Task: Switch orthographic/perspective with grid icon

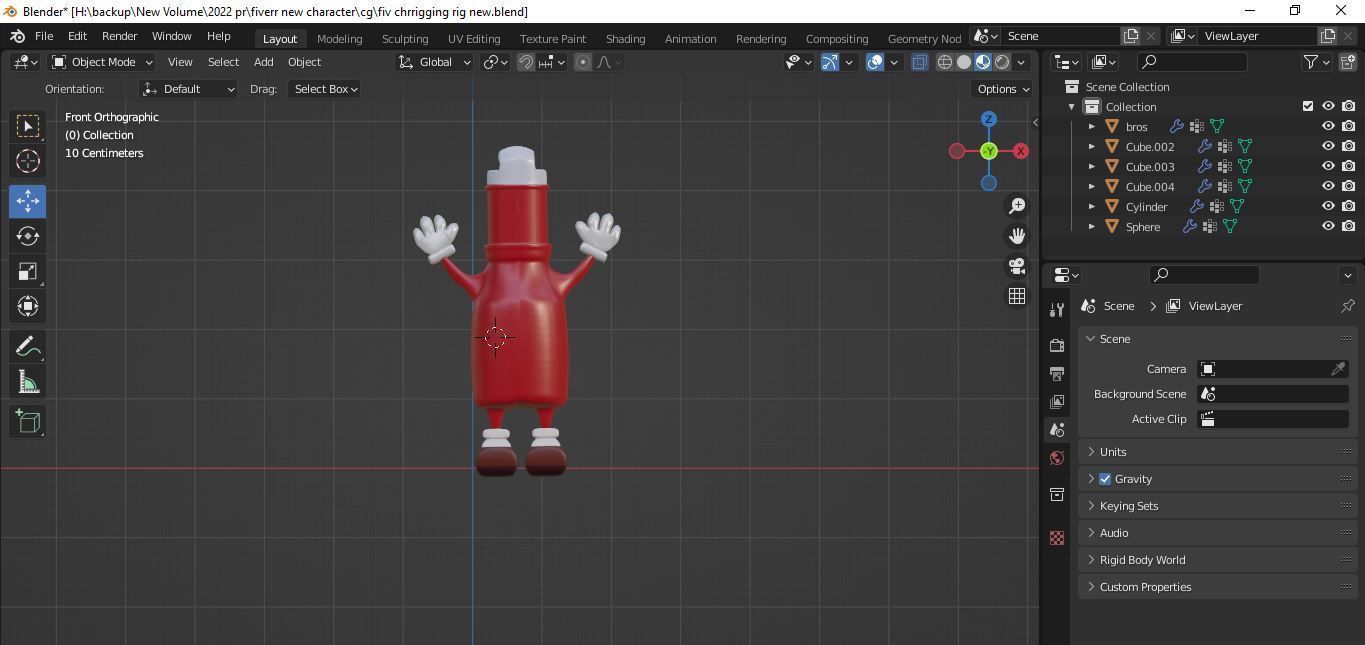Action: click(x=1017, y=296)
